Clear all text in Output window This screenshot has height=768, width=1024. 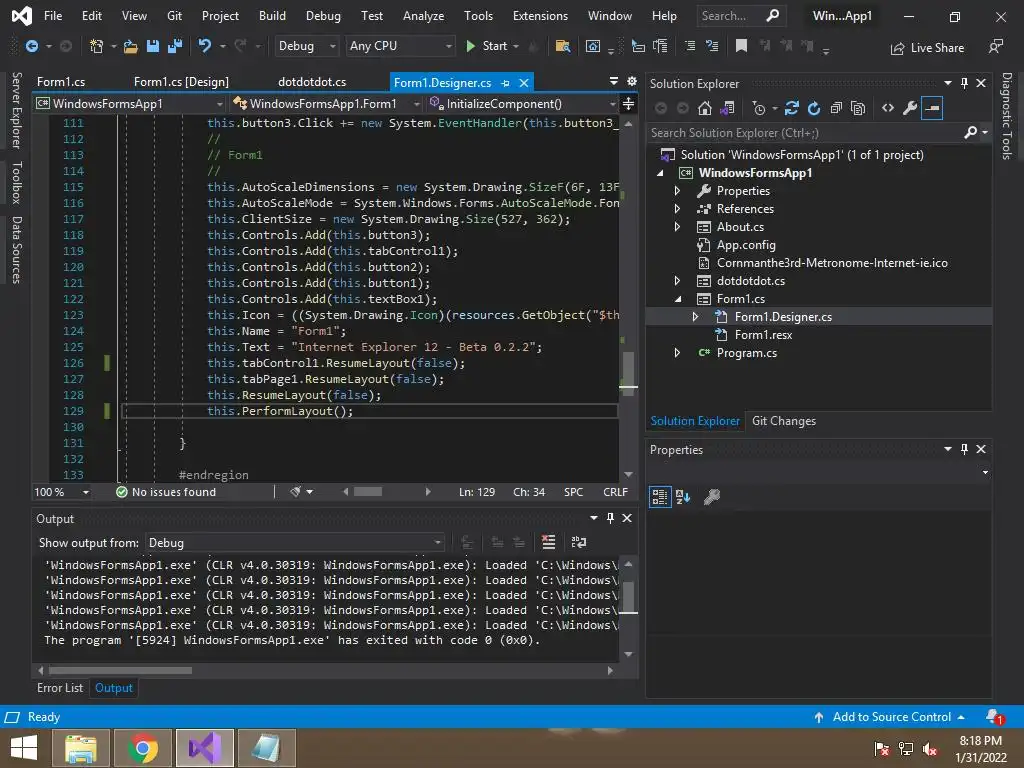(x=548, y=542)
